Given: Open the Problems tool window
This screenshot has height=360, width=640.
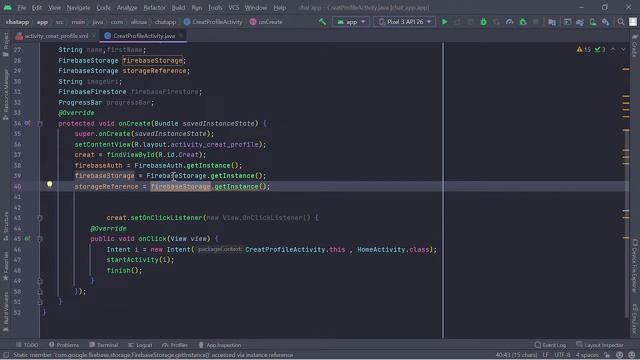Looking at the screenshot, I should [64, 345].
